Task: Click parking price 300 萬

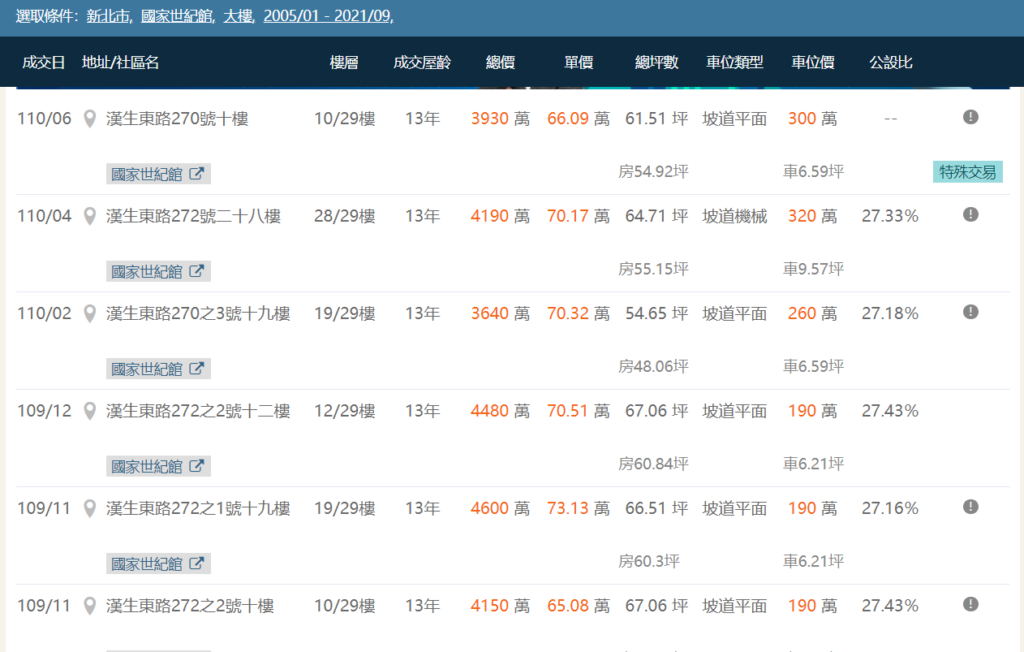Action: coord(812,119)
